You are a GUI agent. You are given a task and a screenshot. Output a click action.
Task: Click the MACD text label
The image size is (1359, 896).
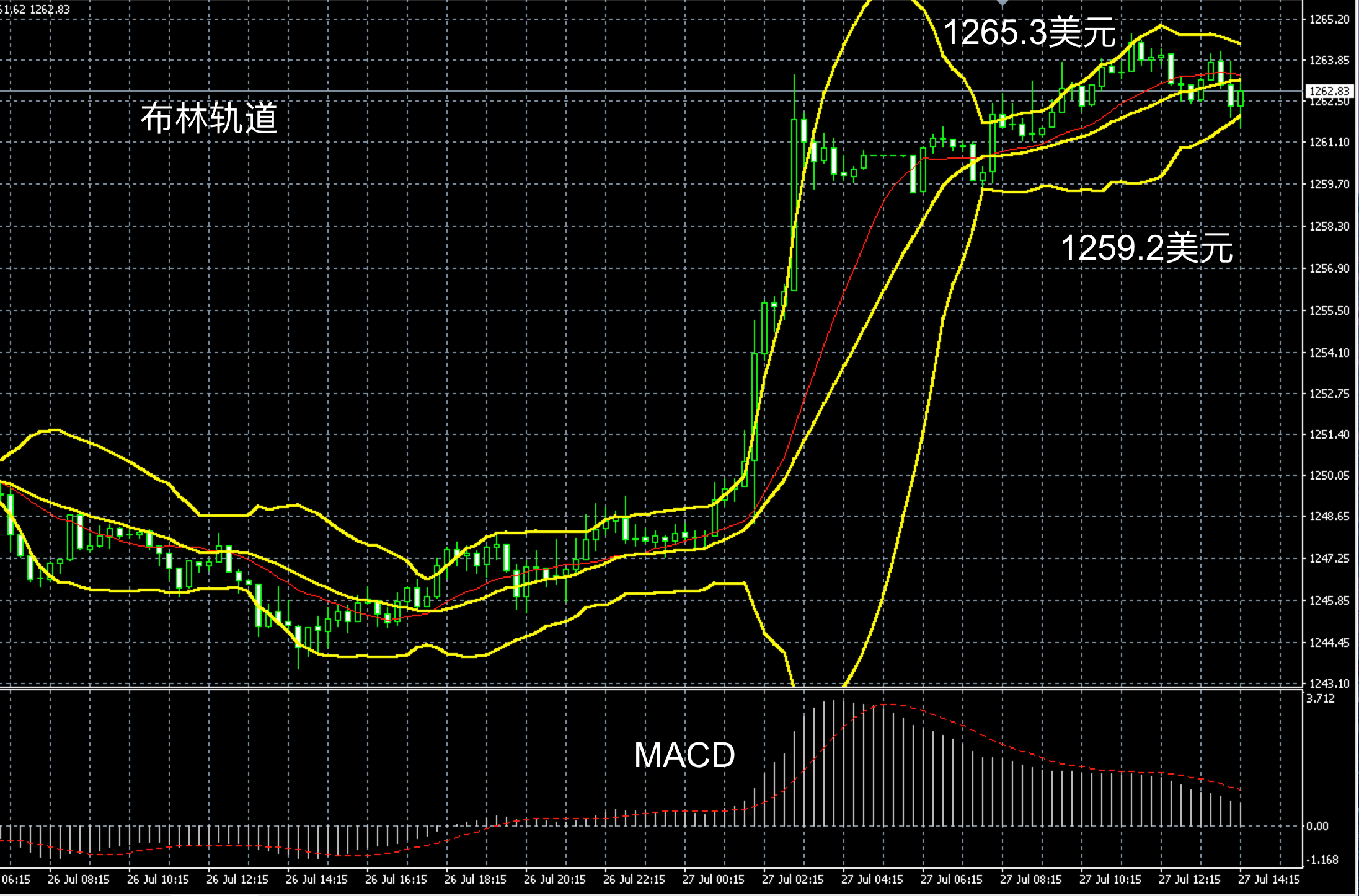[684, 755]
